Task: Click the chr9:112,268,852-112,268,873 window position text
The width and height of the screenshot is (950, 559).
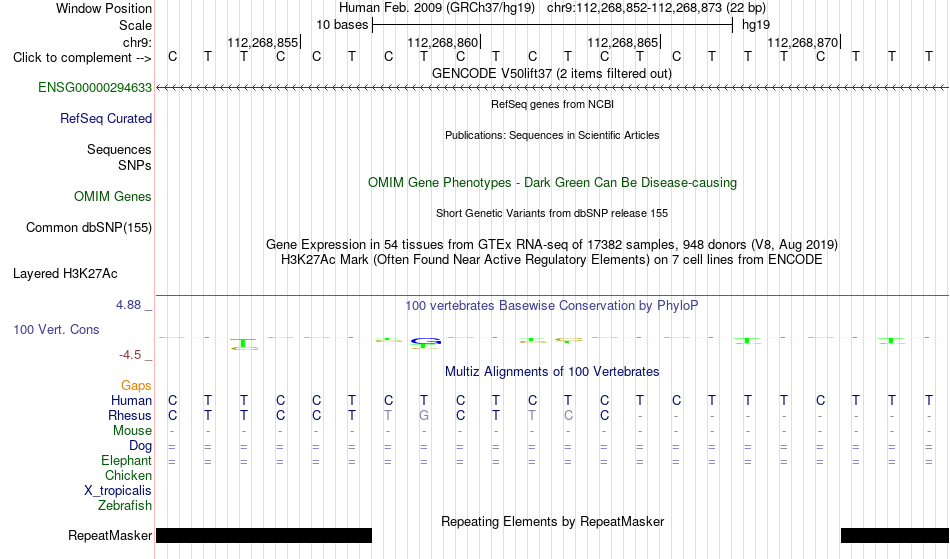Action: tap(656, 8)
